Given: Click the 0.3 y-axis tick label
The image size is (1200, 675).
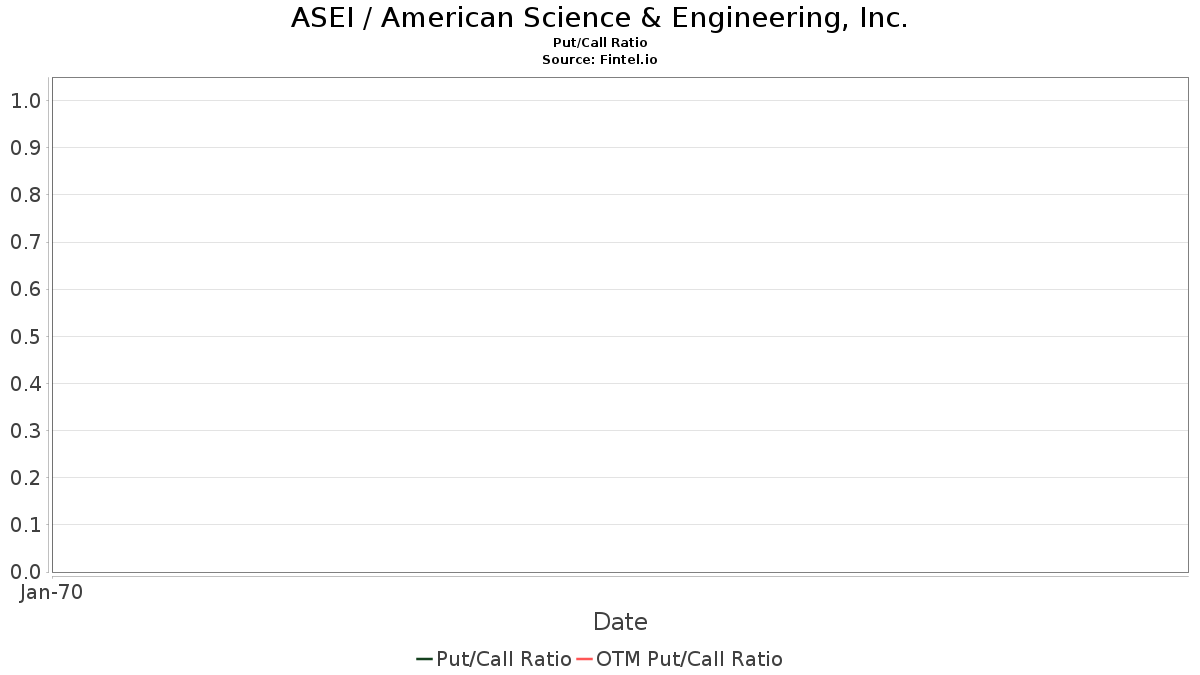Looking at the screenshot, I should [x=25, y=431].
